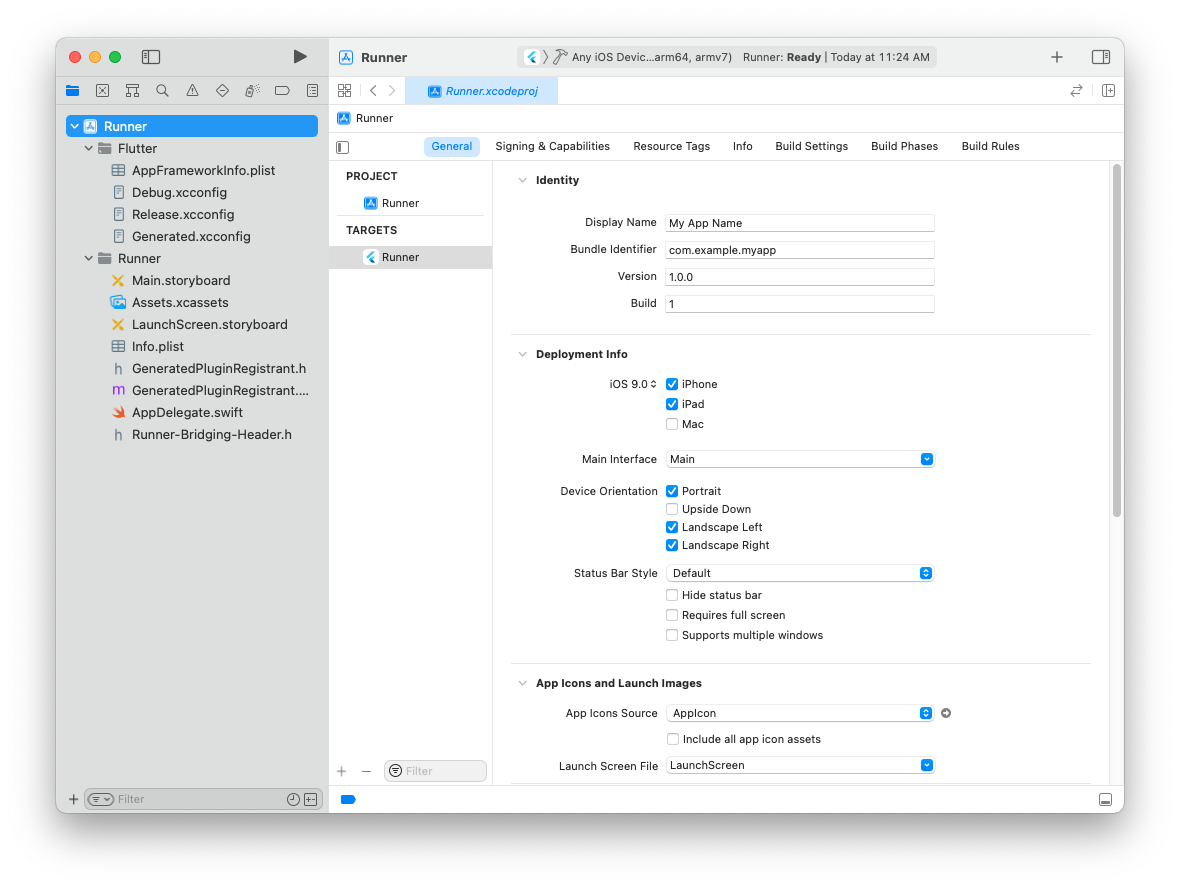
Task: Open the Issue navigator warning triangle
Action: pyautogui.click(x=192, y=90)
